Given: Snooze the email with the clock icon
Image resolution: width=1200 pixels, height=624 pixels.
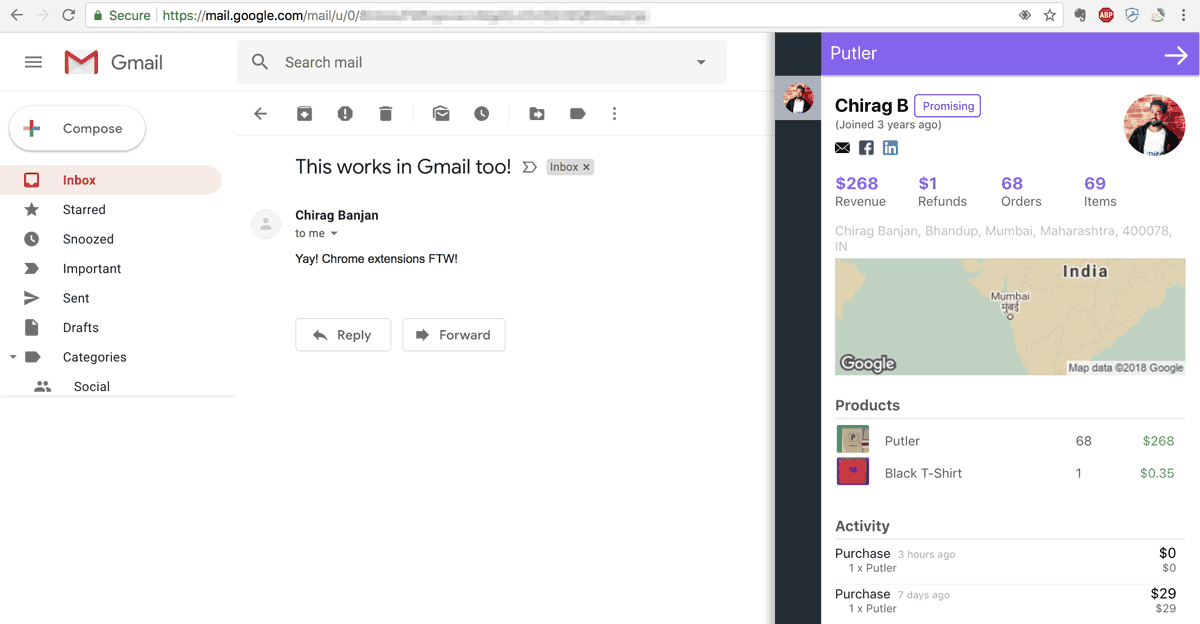Looking at the screenshot, I should pos(481,113).
